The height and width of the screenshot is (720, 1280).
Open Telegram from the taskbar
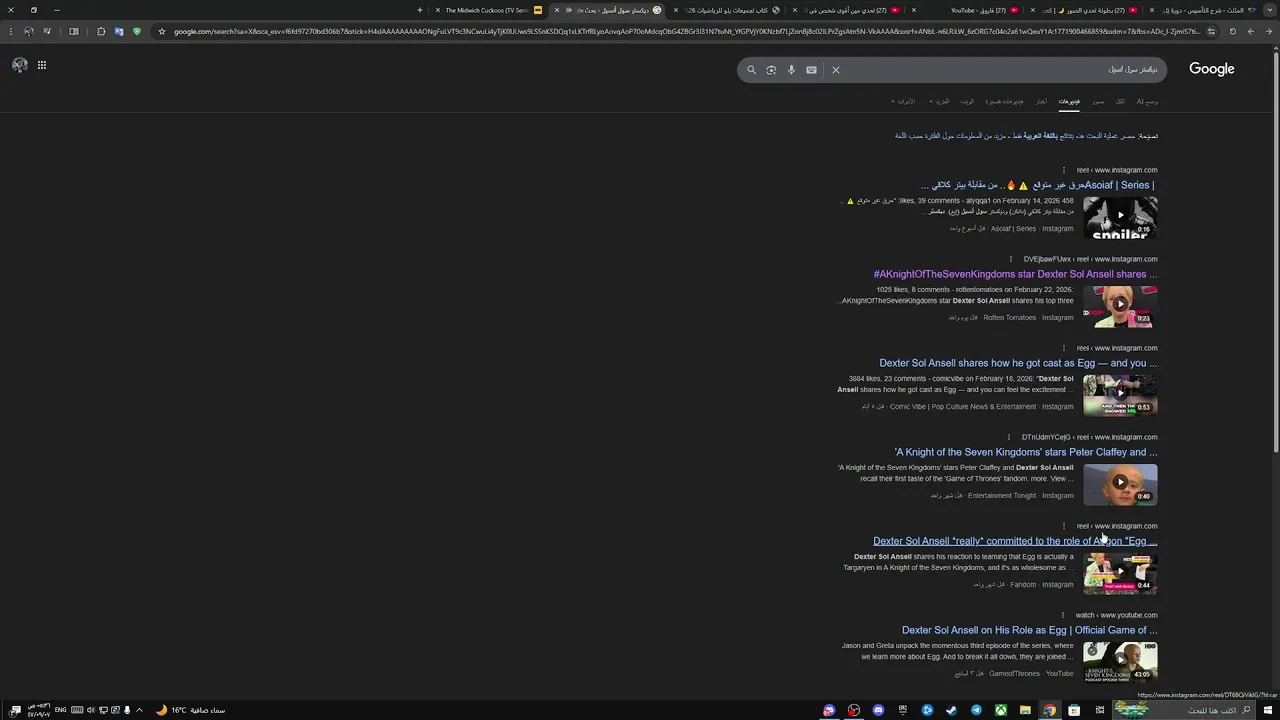point(976,710)
